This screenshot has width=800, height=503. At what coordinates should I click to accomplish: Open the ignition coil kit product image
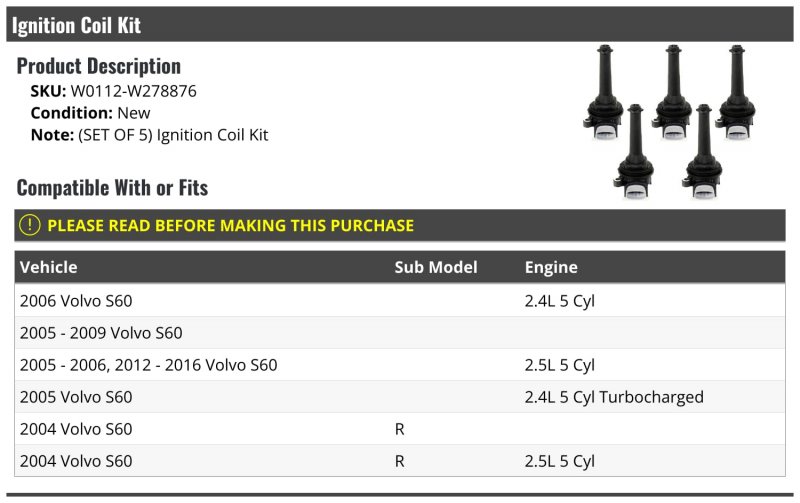tap(669, 121)
